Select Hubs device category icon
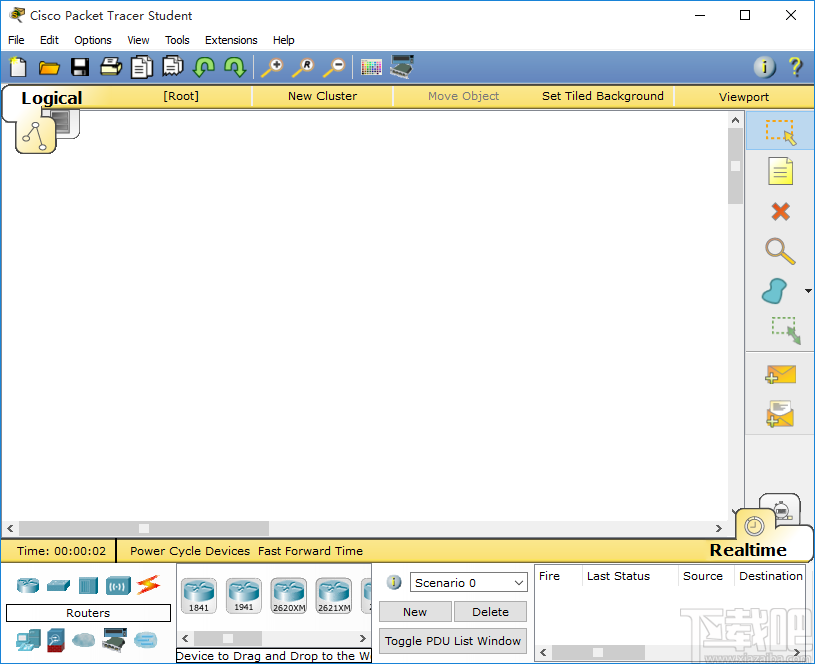This screenshot has height=664, width=815. pyautogui.click(x=88, y=585)
